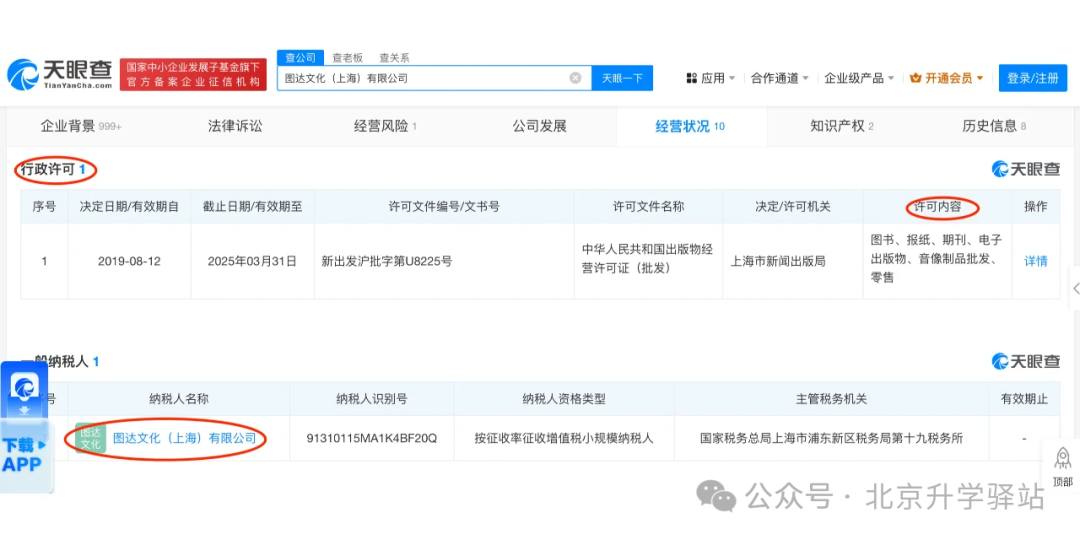Click the 登录/注册 button
This screenshot has height=540, width=1080.
click(x=1032, y=78)
